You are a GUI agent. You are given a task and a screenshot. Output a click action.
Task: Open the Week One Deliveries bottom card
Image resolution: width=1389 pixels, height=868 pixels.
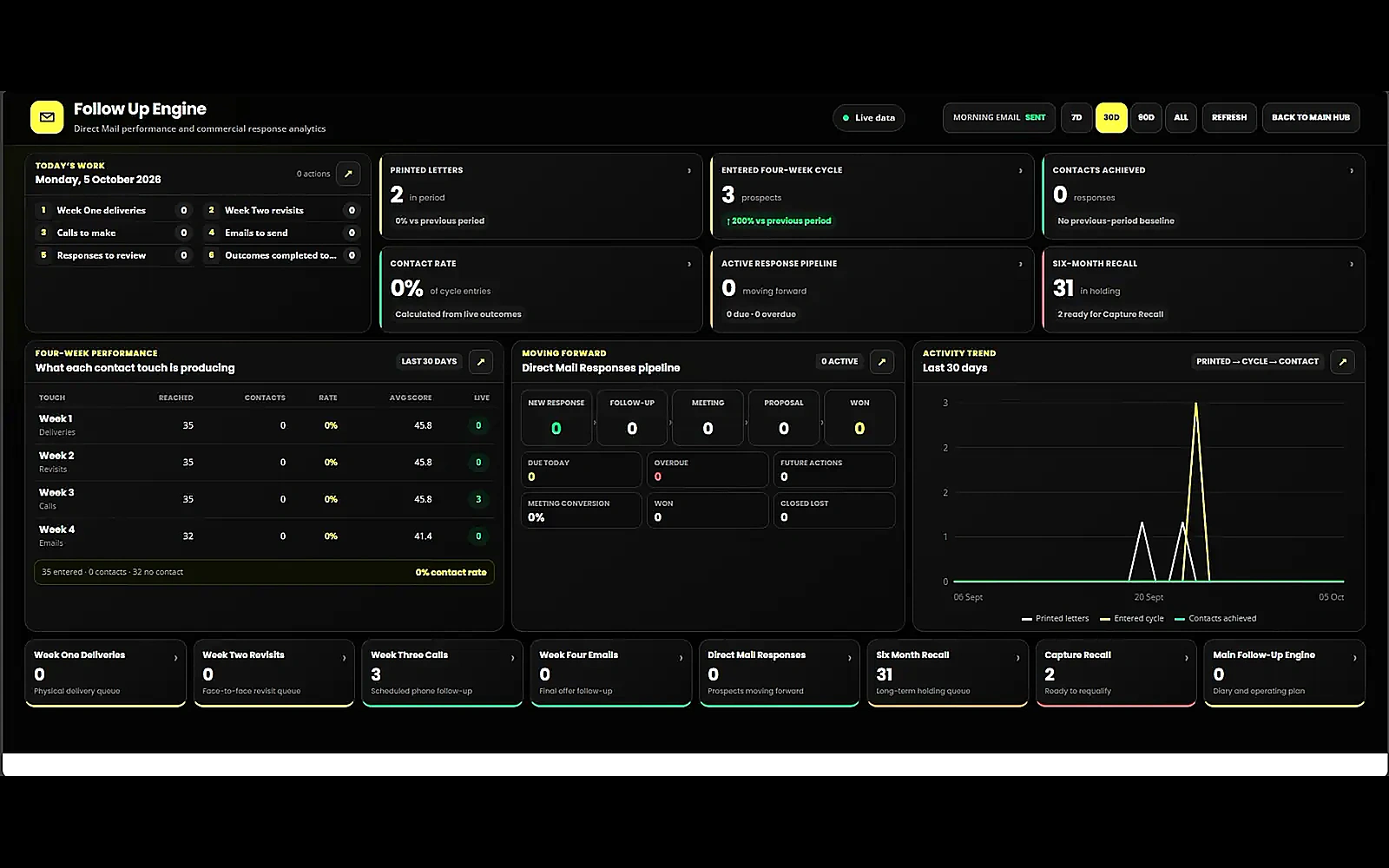(x=106, y=674)
